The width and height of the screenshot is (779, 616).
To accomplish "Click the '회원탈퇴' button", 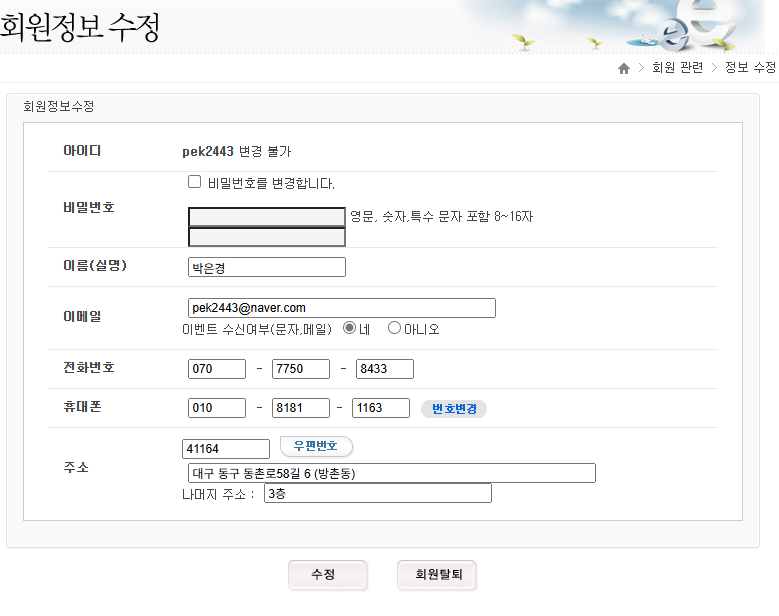I will [x=437, y=575].
